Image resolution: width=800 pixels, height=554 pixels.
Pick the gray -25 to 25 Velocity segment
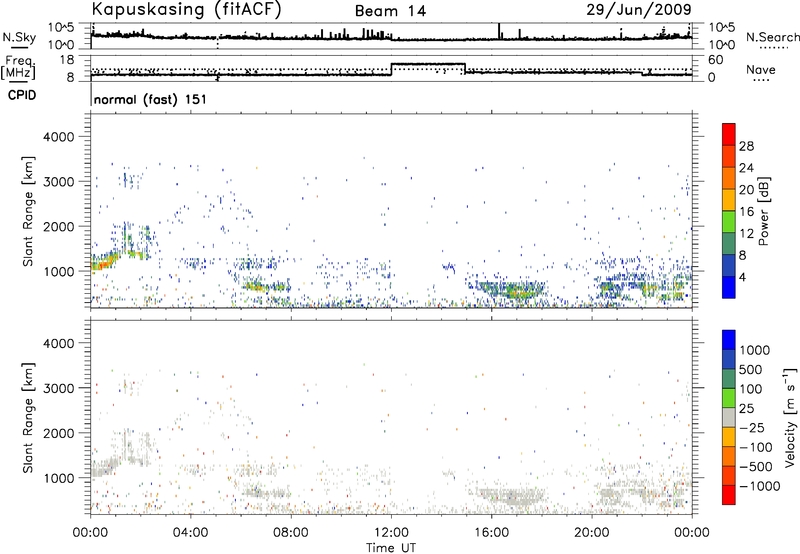click(729, 417)
